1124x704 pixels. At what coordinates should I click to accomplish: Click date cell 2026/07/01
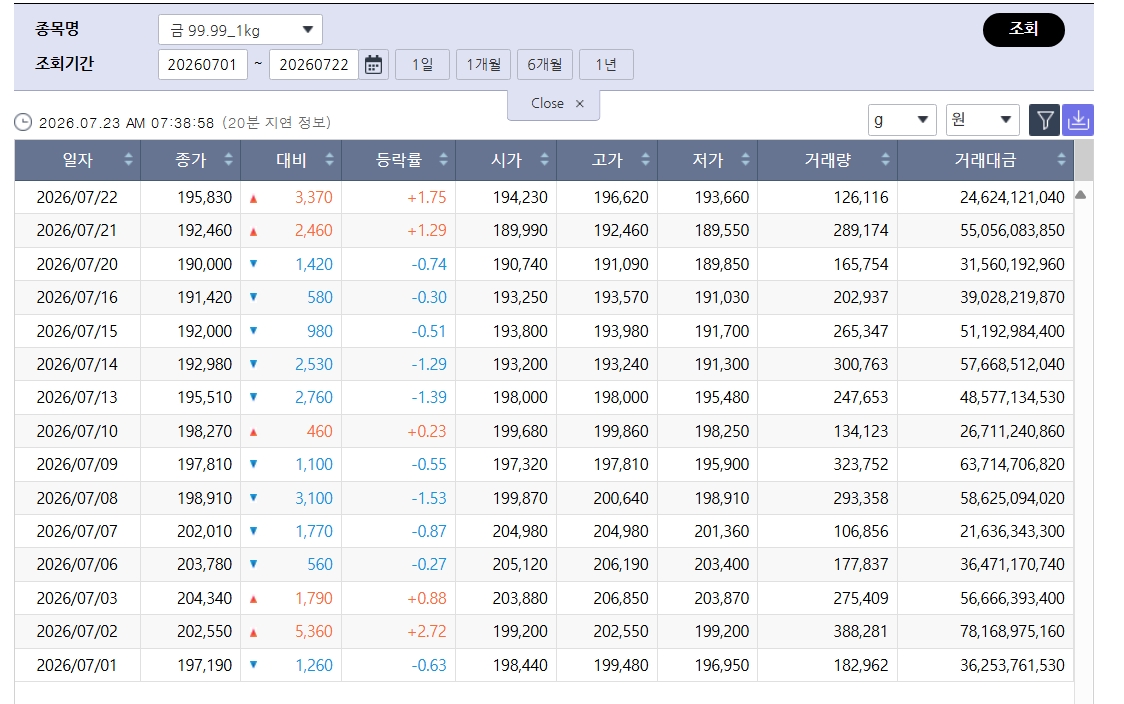point(77,665)
